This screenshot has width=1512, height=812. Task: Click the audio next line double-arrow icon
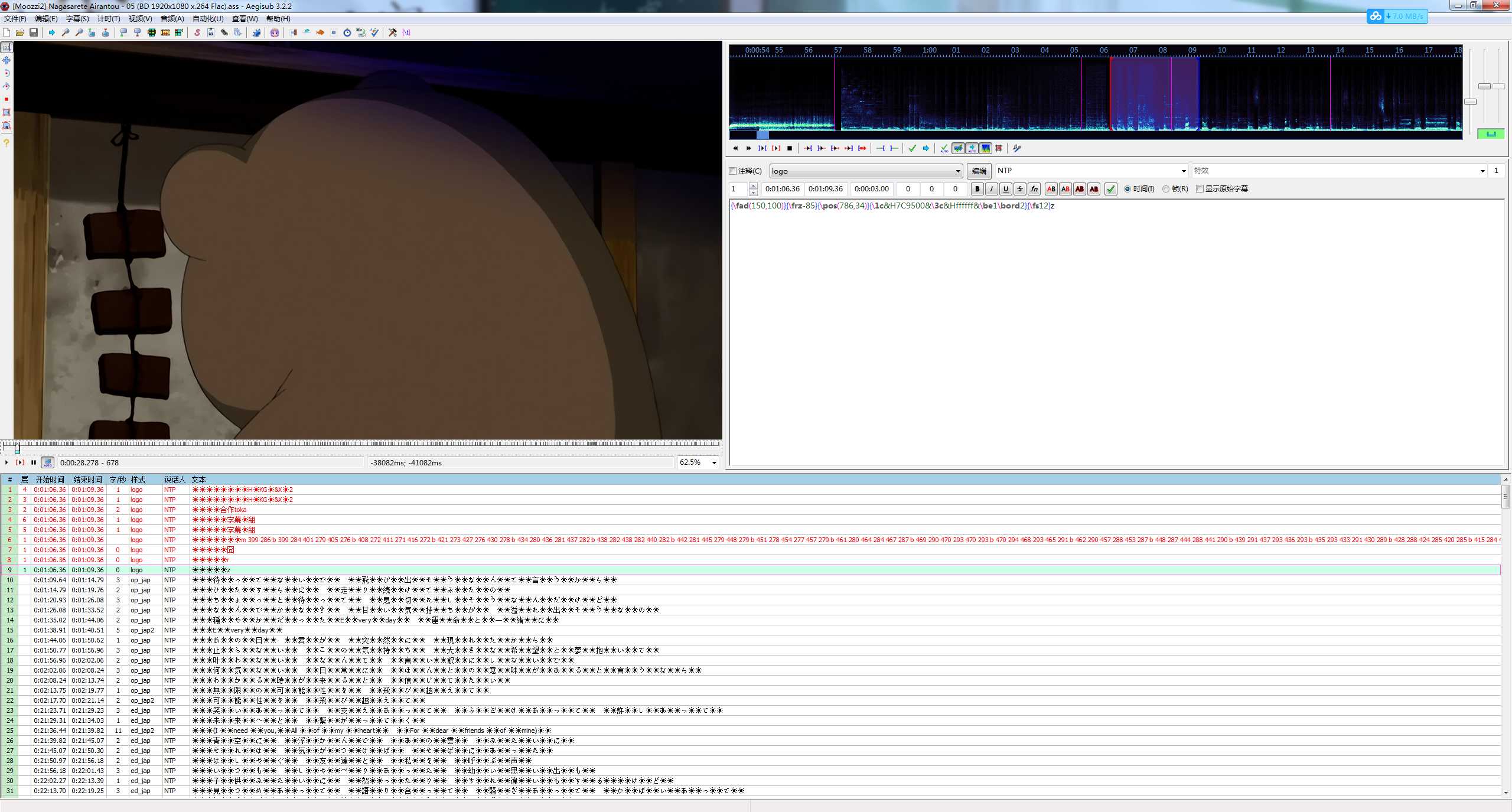(x=748, y=148)
